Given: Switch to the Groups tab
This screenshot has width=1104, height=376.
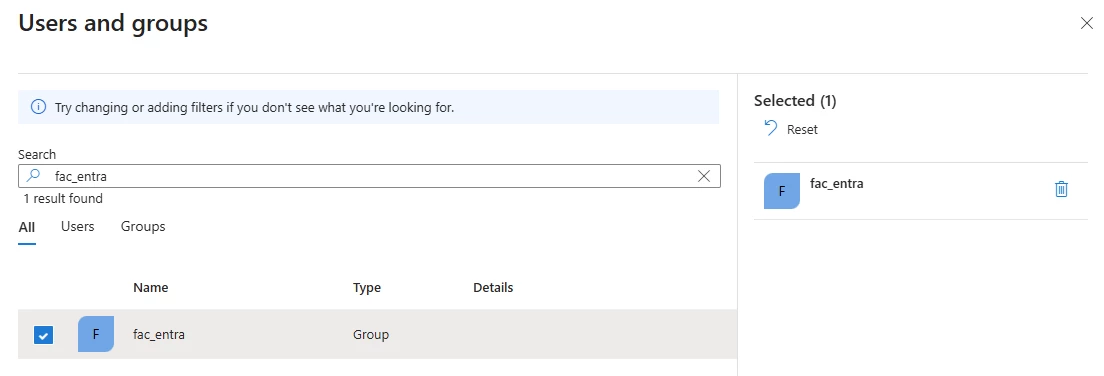Looking at the screenshot, I should [x=143, y=226].
